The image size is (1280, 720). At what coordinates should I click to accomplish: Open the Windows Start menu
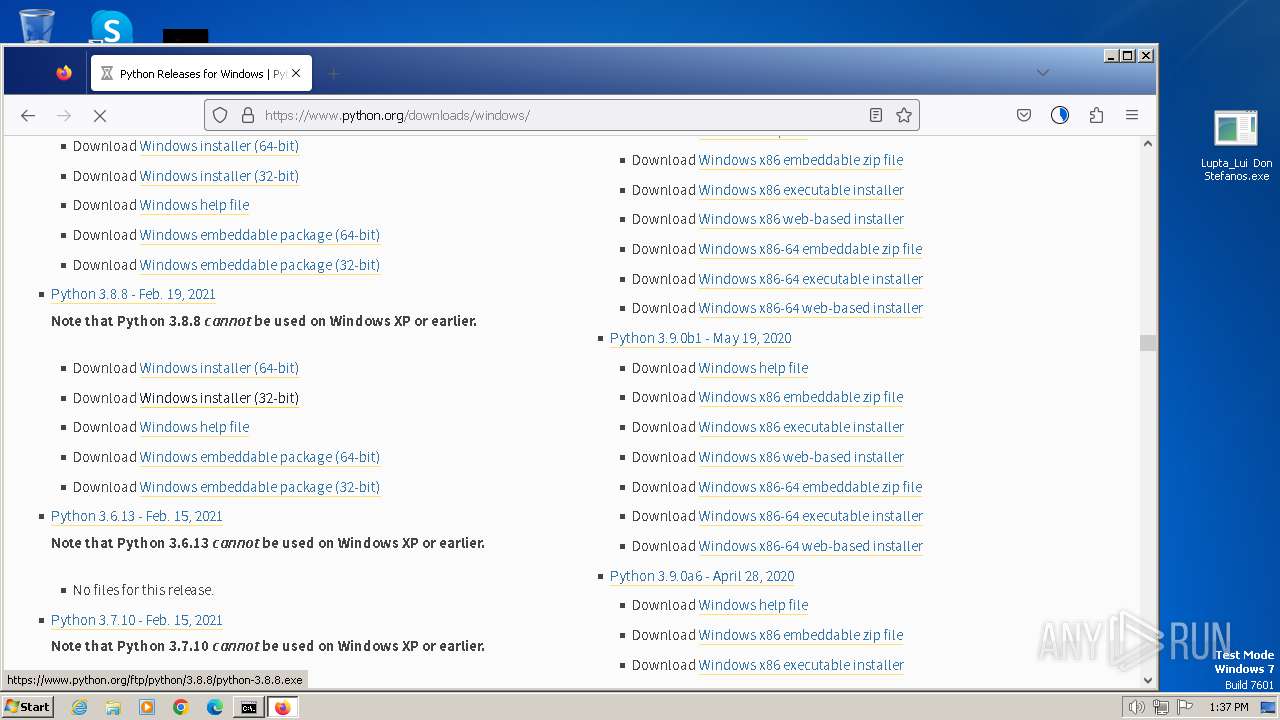click(x=27, y=706)
